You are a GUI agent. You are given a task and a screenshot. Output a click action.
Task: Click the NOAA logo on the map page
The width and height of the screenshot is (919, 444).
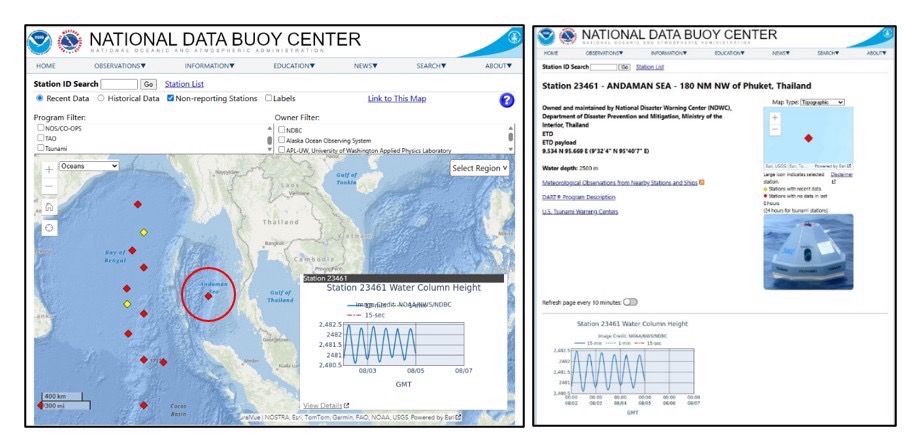coord(40,43)
